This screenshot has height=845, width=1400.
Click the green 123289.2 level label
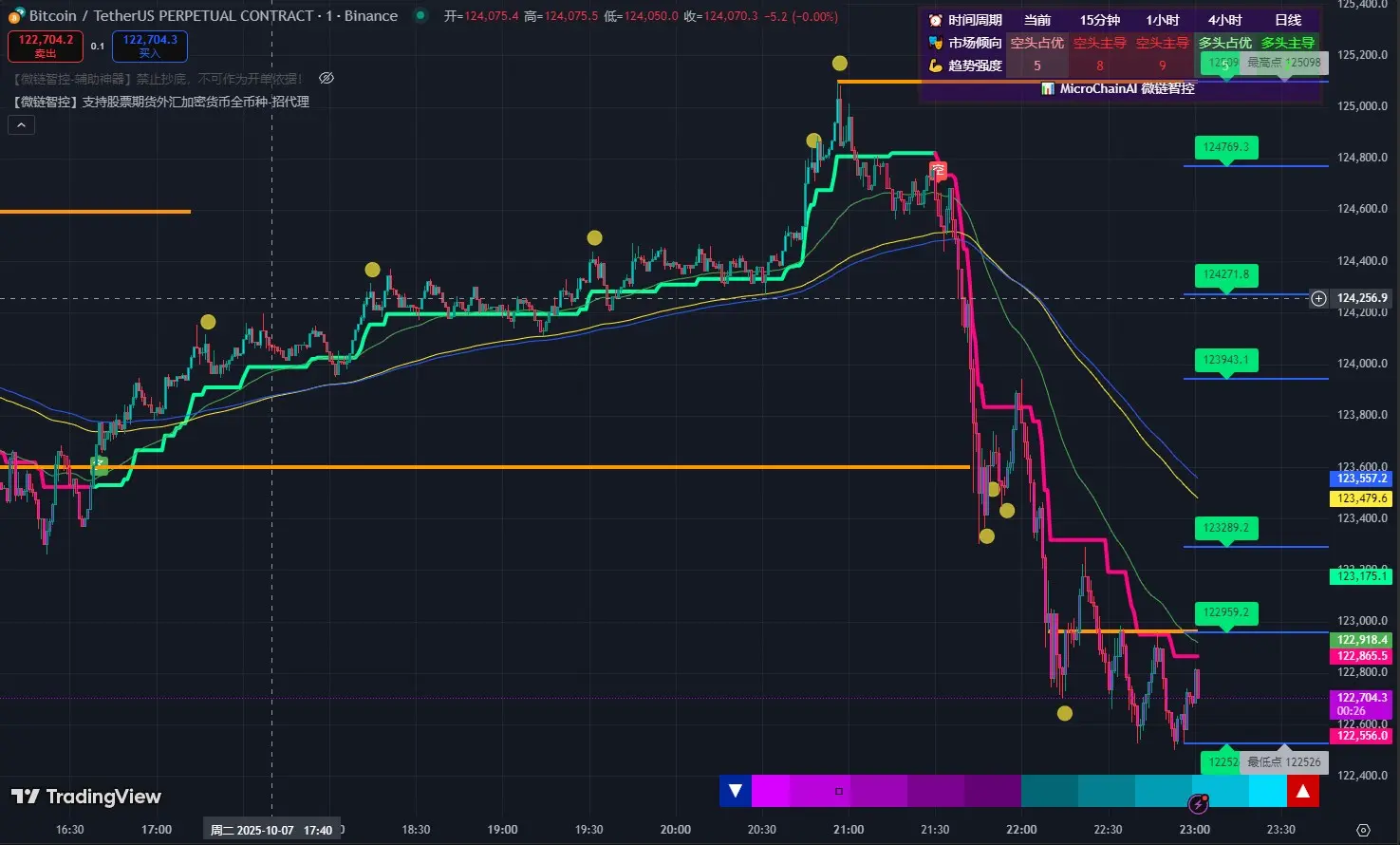1226,528
